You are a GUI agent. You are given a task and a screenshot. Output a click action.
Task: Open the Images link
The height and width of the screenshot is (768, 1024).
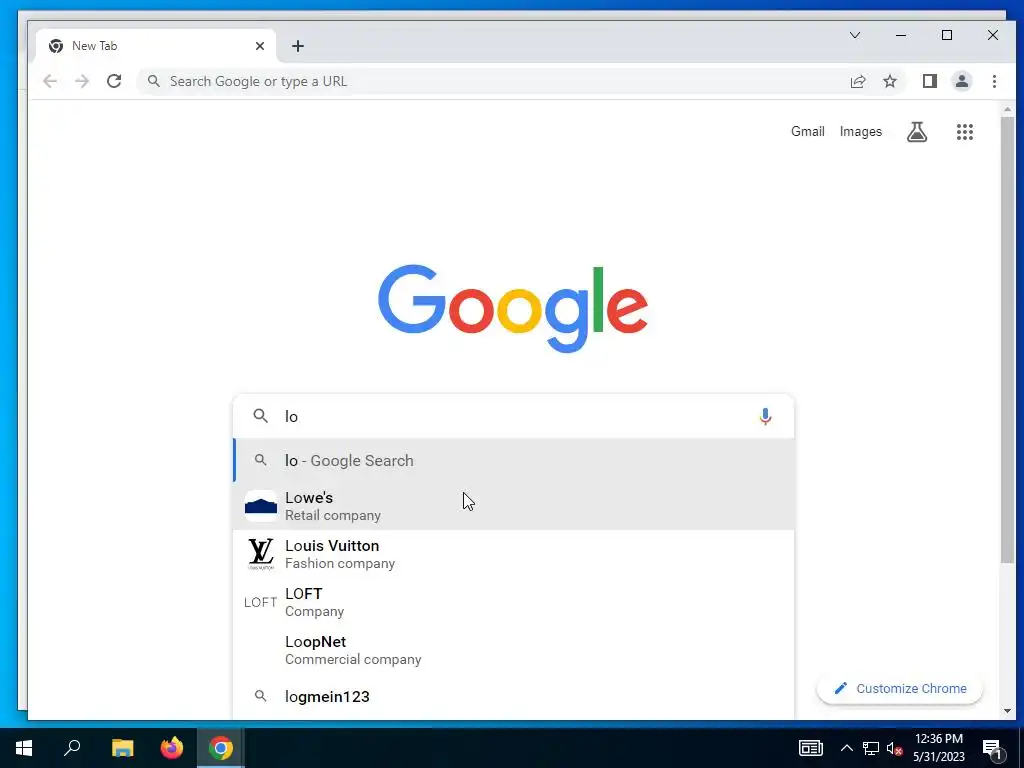(x=861, y=131)
